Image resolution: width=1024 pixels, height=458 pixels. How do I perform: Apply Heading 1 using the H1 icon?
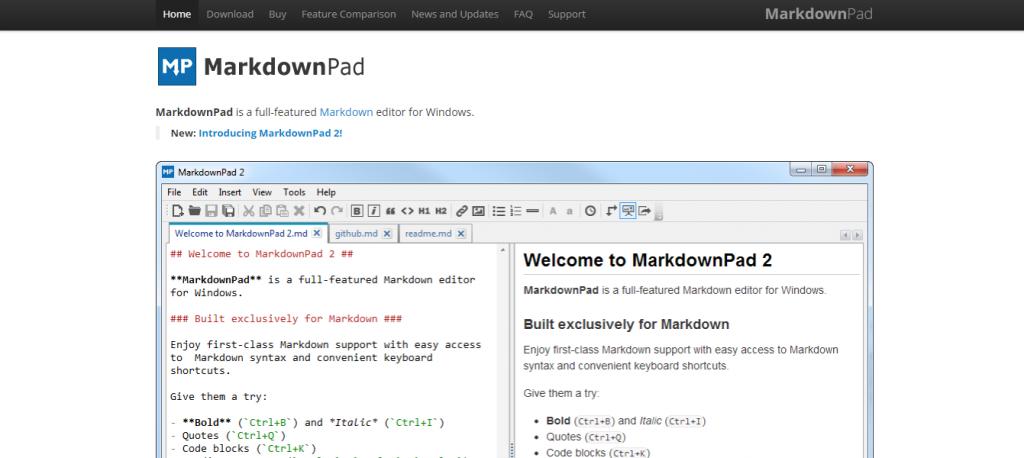coord(424,210)
